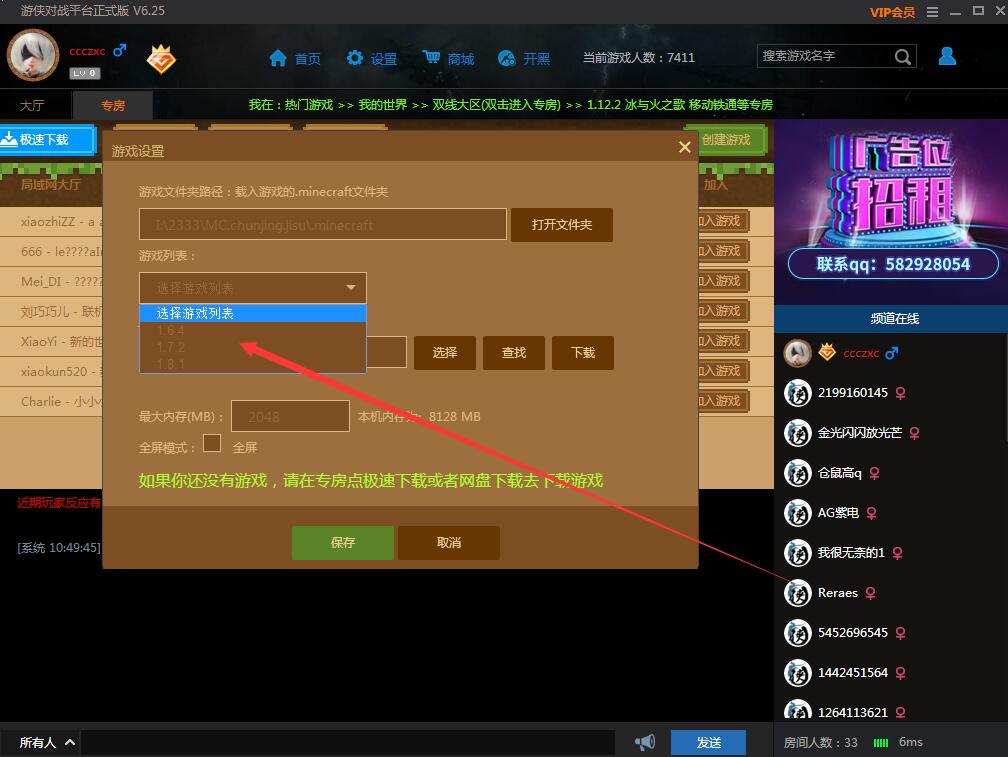
Task: Open the shop cart icon (商城)
Action: pos(431,58)
